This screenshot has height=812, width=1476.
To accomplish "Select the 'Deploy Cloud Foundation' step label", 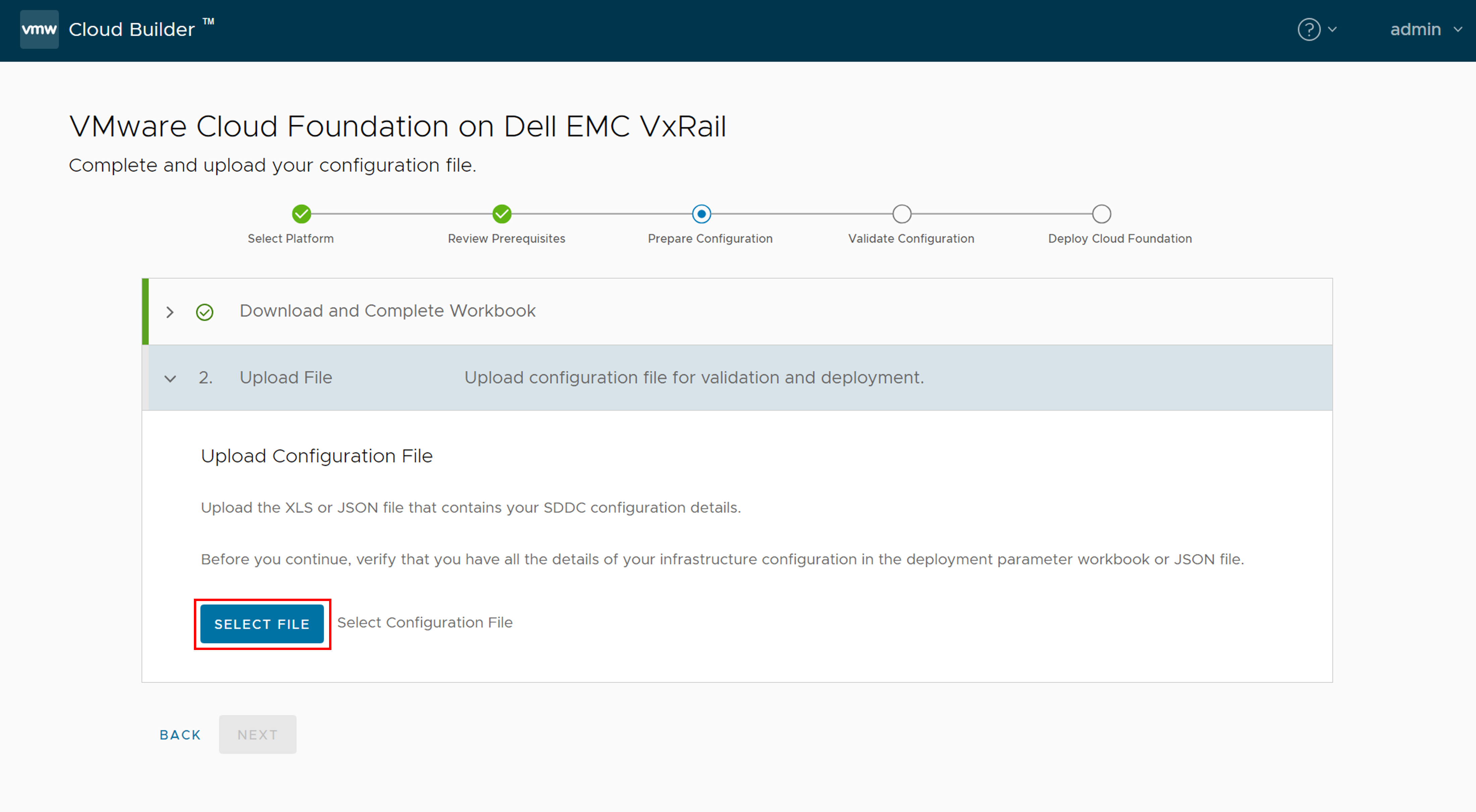I will tap(1120, 239).
